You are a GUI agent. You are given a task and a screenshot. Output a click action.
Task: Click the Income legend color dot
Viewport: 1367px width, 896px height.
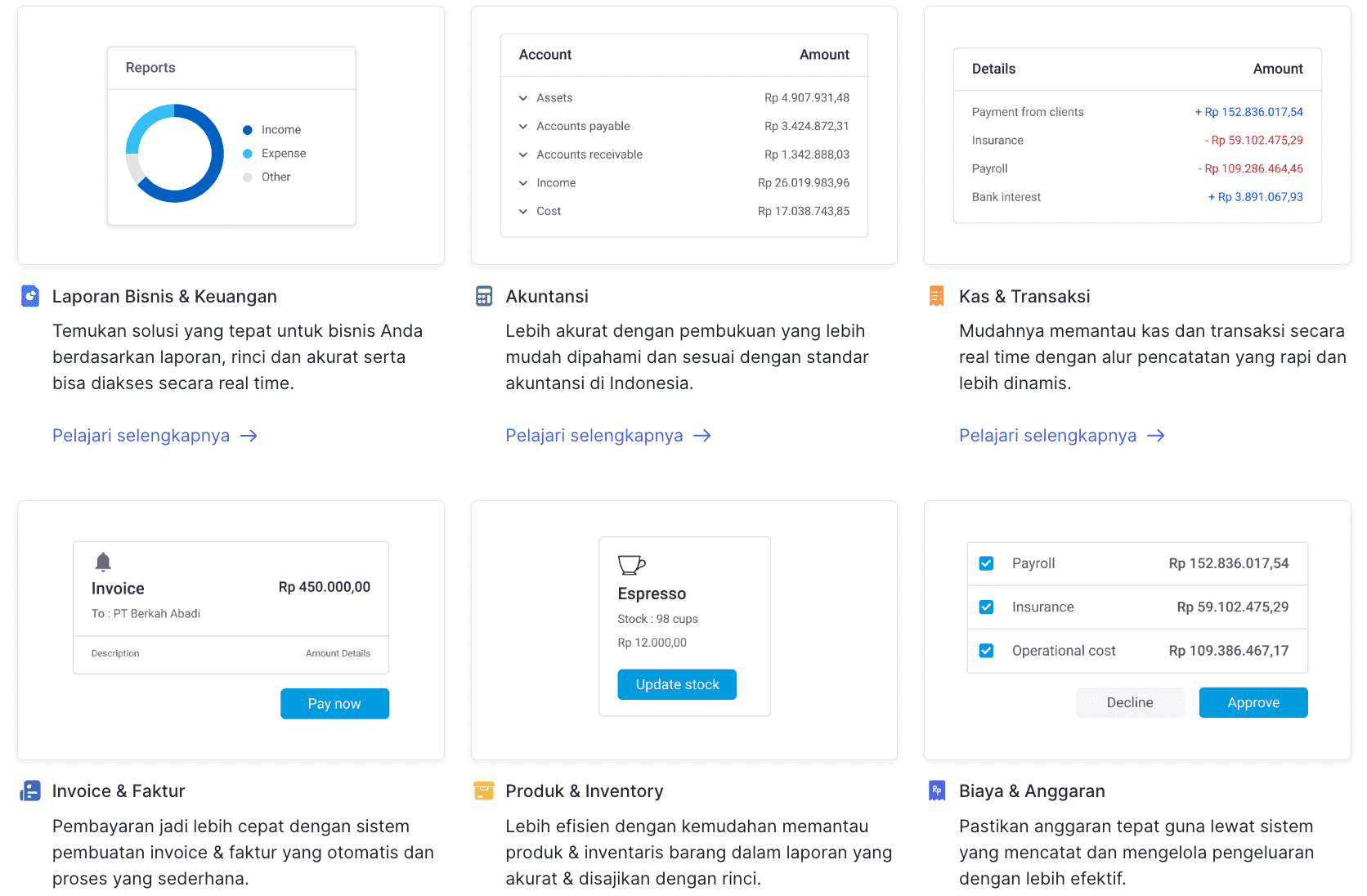click(x=248, y=130)
